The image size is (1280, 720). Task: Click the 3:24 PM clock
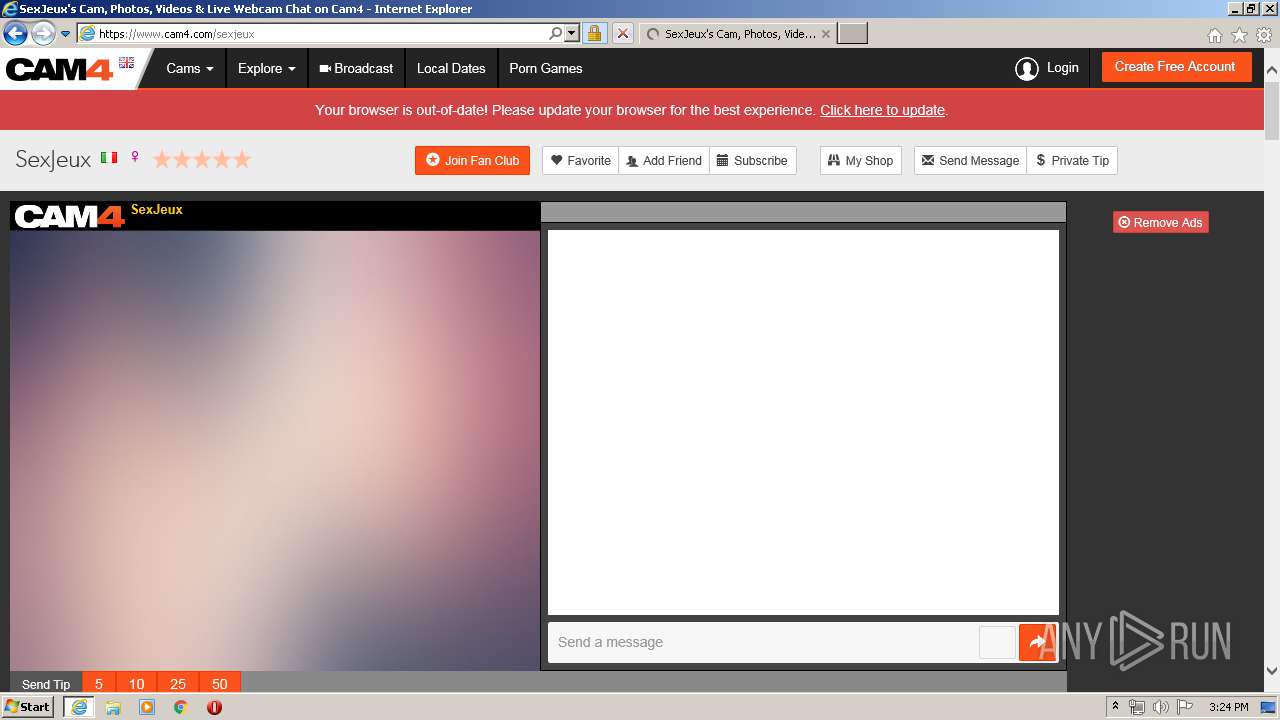[x=1228, y=707]
